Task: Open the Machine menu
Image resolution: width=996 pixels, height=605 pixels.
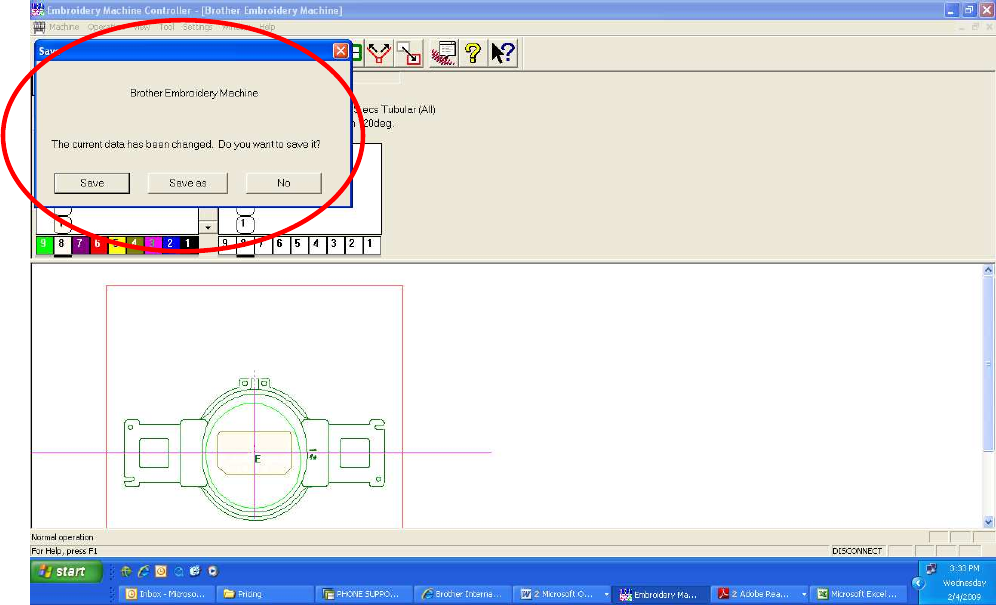Action: 64,27
